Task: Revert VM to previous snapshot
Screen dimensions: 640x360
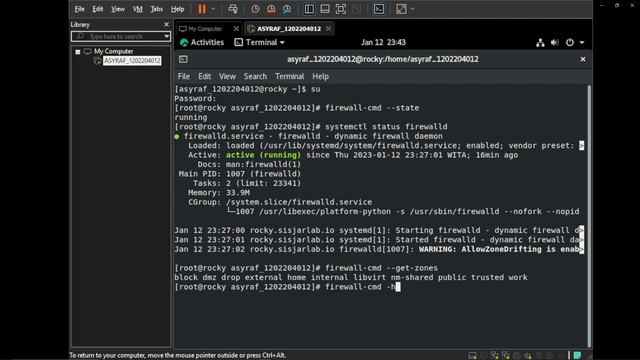Action: 271,9
